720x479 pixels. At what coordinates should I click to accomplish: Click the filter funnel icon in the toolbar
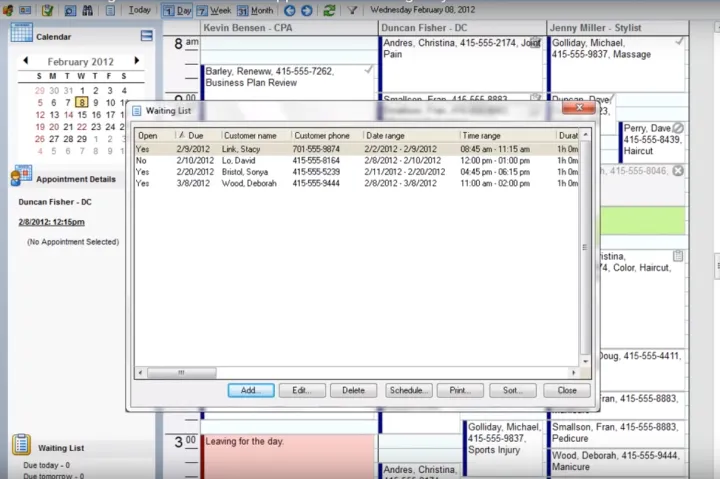[x=352, y=10]
